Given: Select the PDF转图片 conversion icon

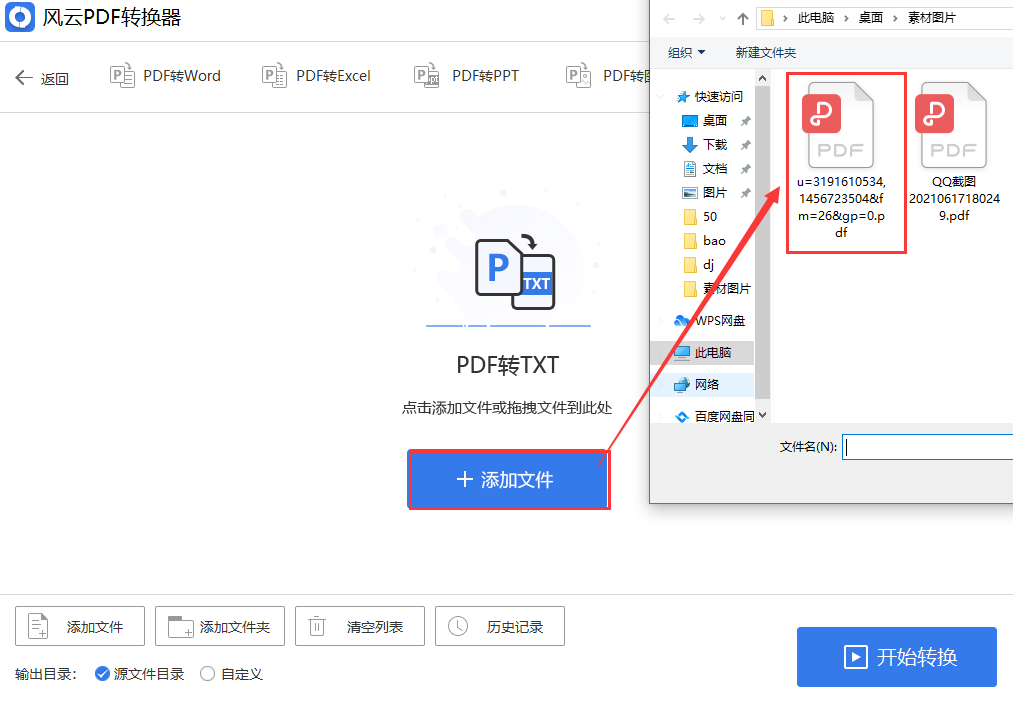Looking at the screenshot, I should click(x=578, y=75).
